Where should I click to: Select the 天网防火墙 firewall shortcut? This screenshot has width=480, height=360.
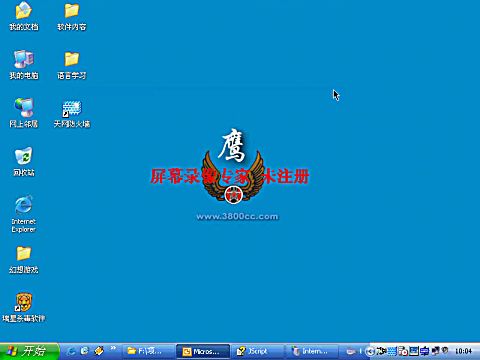(72, 114)
